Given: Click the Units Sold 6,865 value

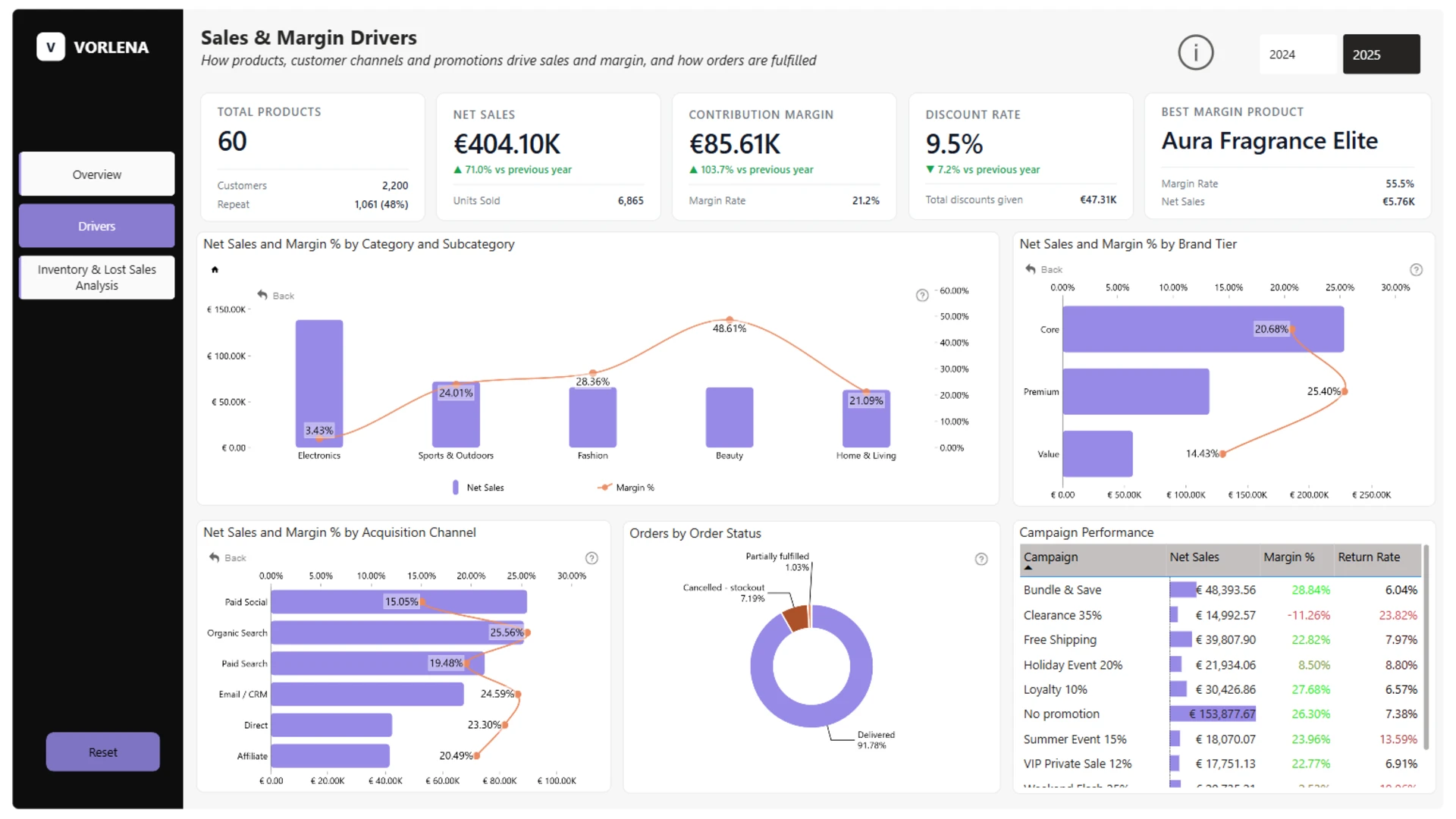Looking at the screenshot, I should tap(630, 201).
